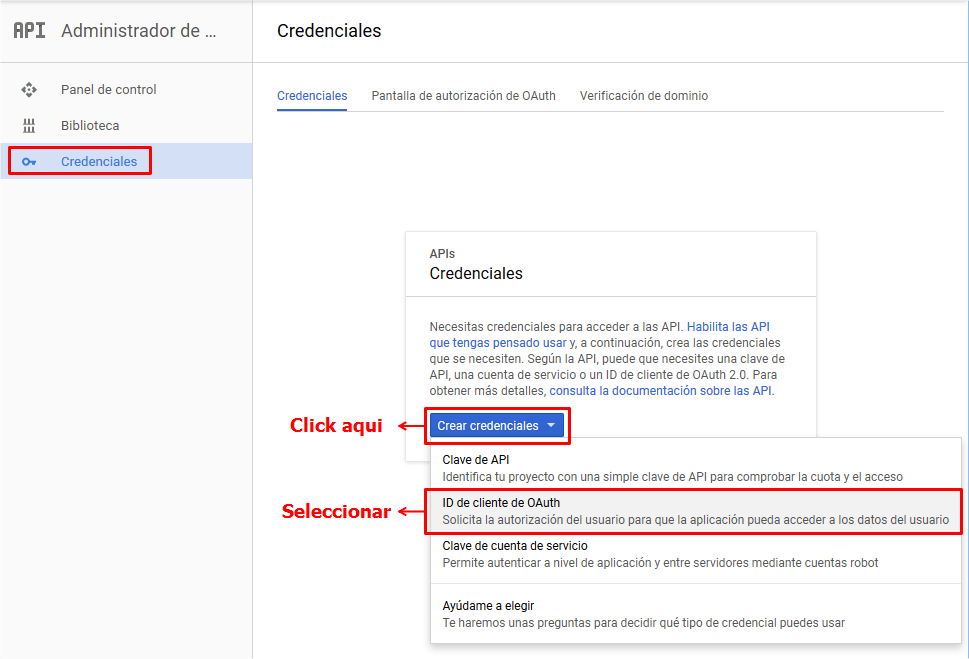Click the 'Administrador de ...' header title

point(138,31)
